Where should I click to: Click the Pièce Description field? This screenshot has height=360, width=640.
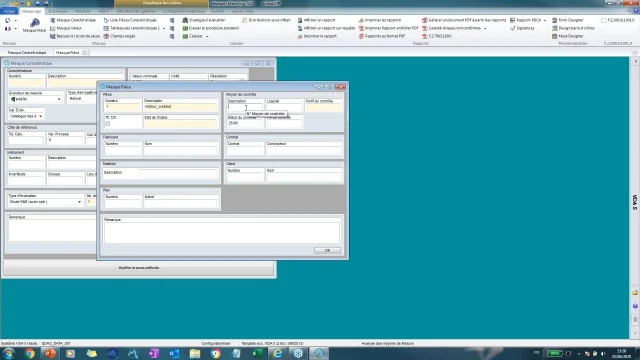(180, 107)
